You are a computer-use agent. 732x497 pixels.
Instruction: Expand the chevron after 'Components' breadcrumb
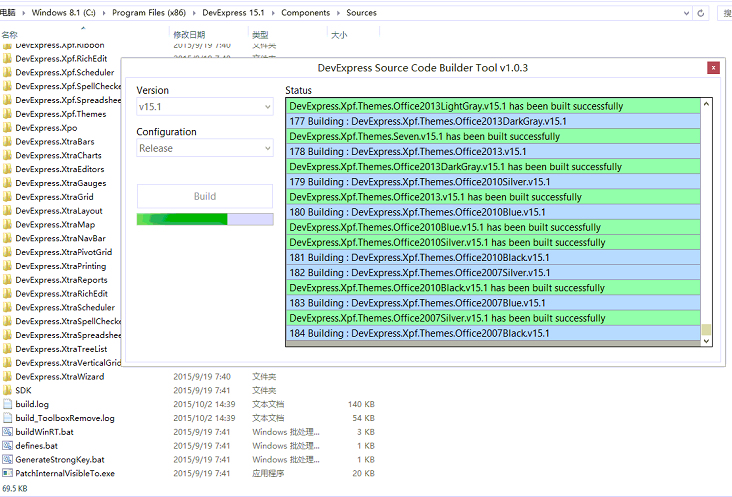(338, 13)
